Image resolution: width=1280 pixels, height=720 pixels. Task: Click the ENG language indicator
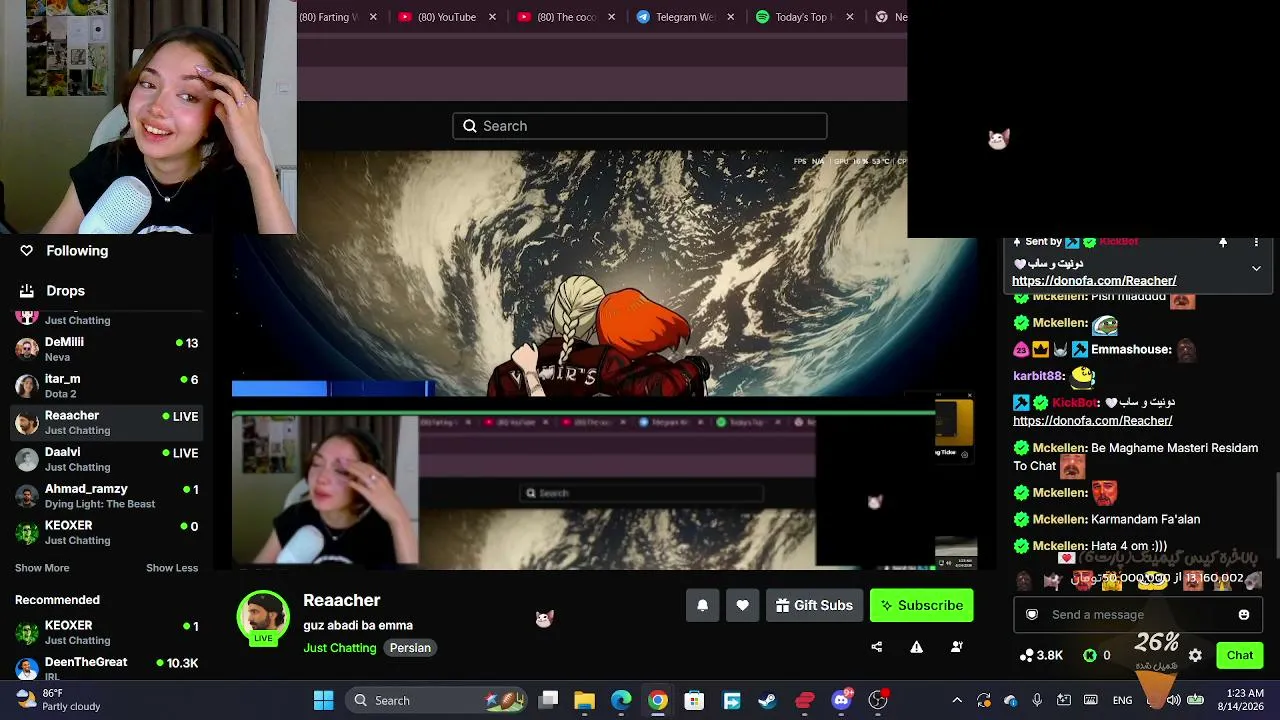coord(1122,700)
